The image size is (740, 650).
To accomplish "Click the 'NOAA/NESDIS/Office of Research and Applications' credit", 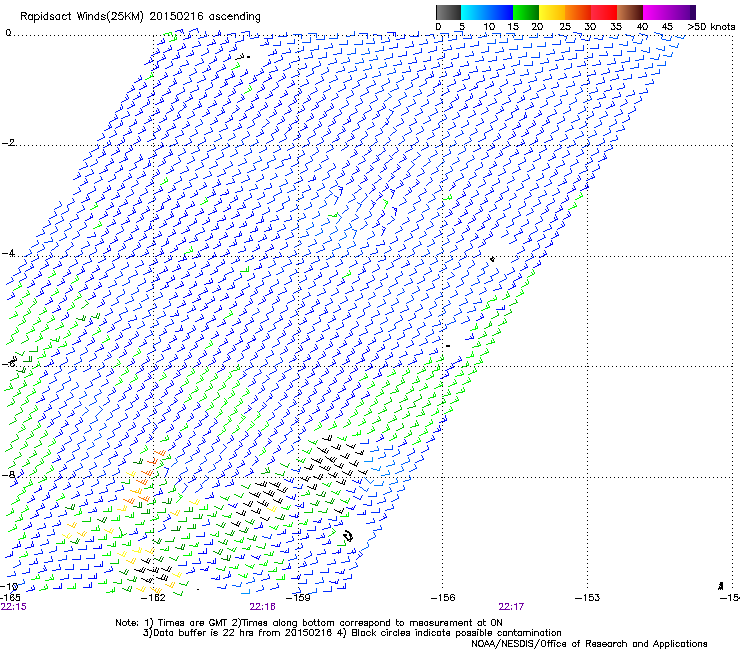I will pyautogui.click(x=589, y=644).
